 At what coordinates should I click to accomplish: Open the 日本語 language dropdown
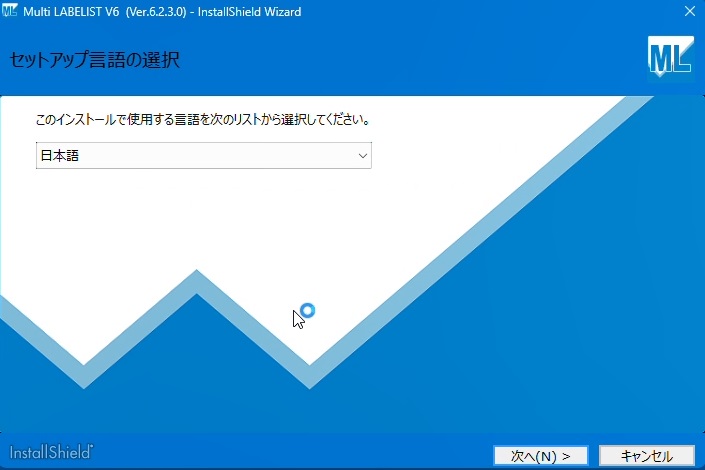[204, 156]
